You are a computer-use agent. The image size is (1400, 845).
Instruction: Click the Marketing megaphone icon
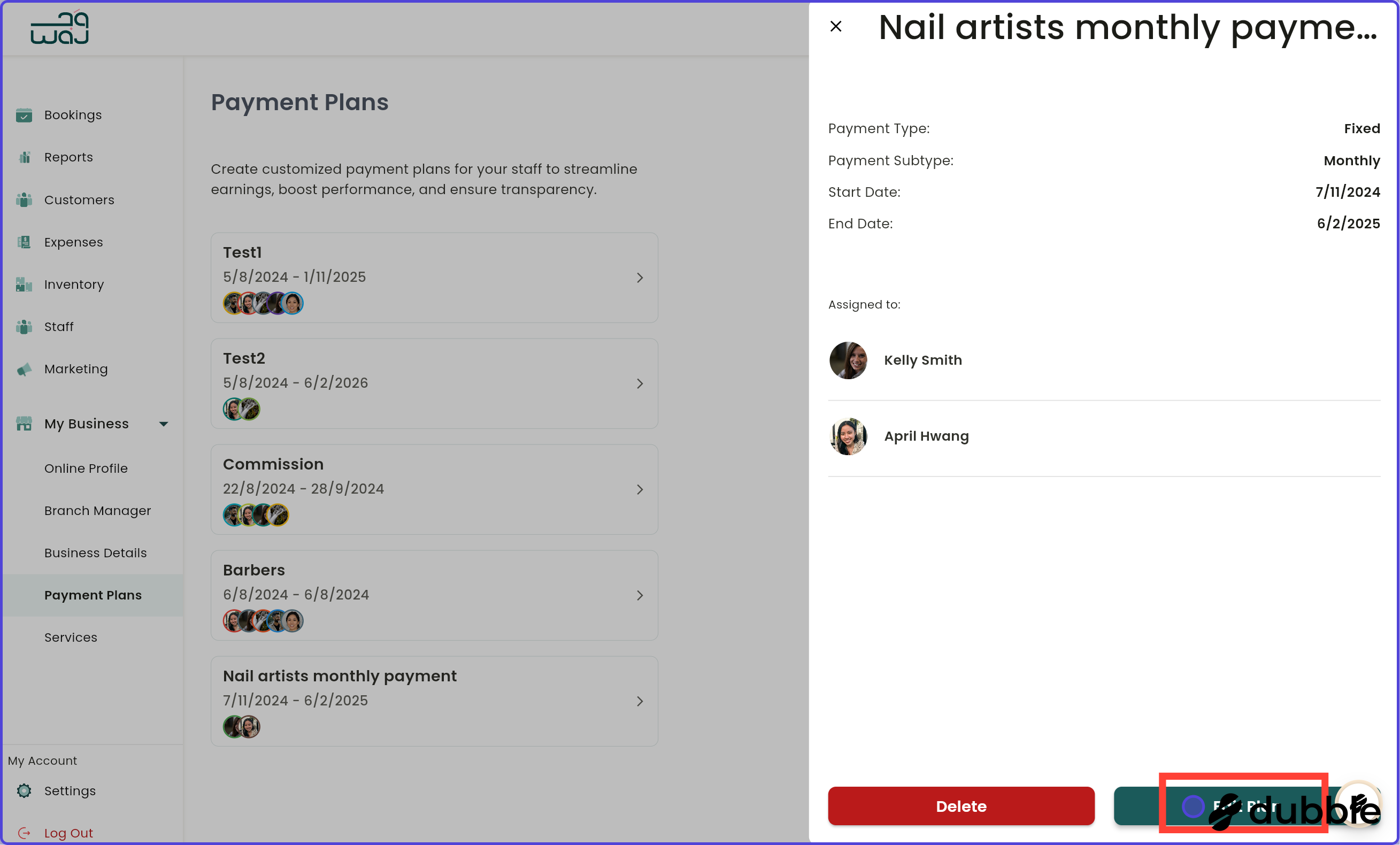pos(24,369)
